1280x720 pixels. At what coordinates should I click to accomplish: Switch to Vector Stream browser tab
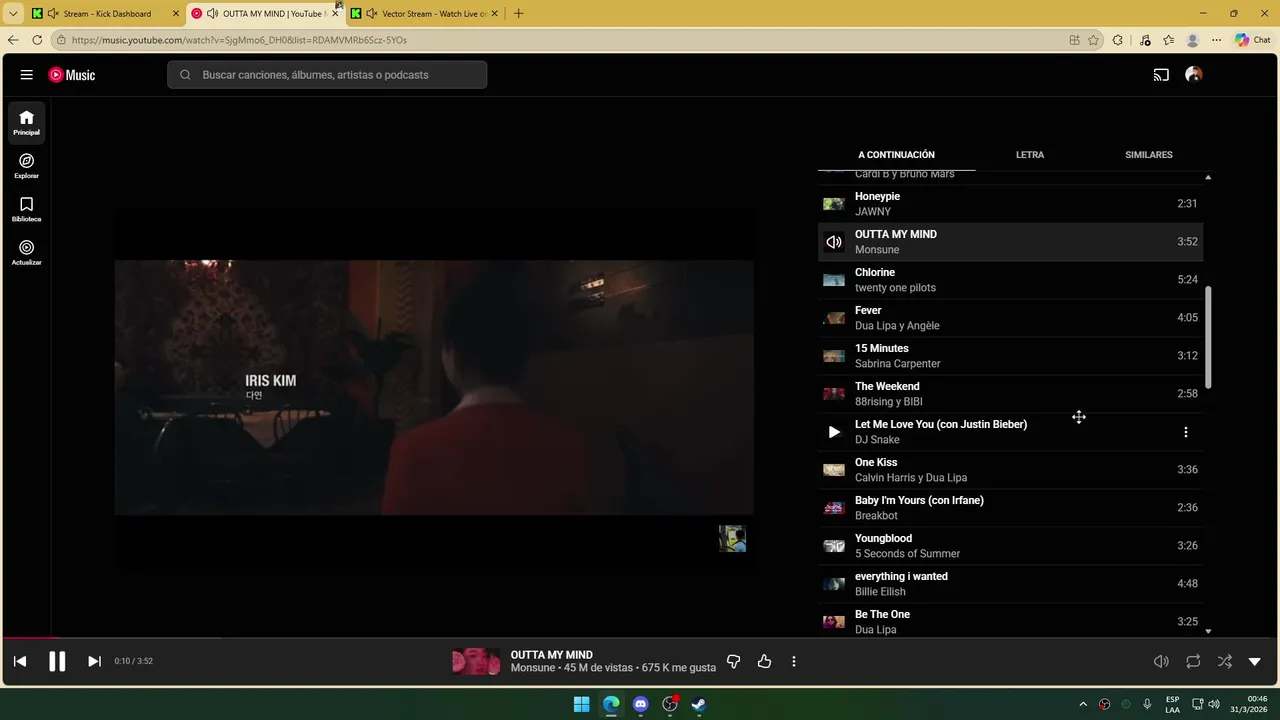point(426,14)
